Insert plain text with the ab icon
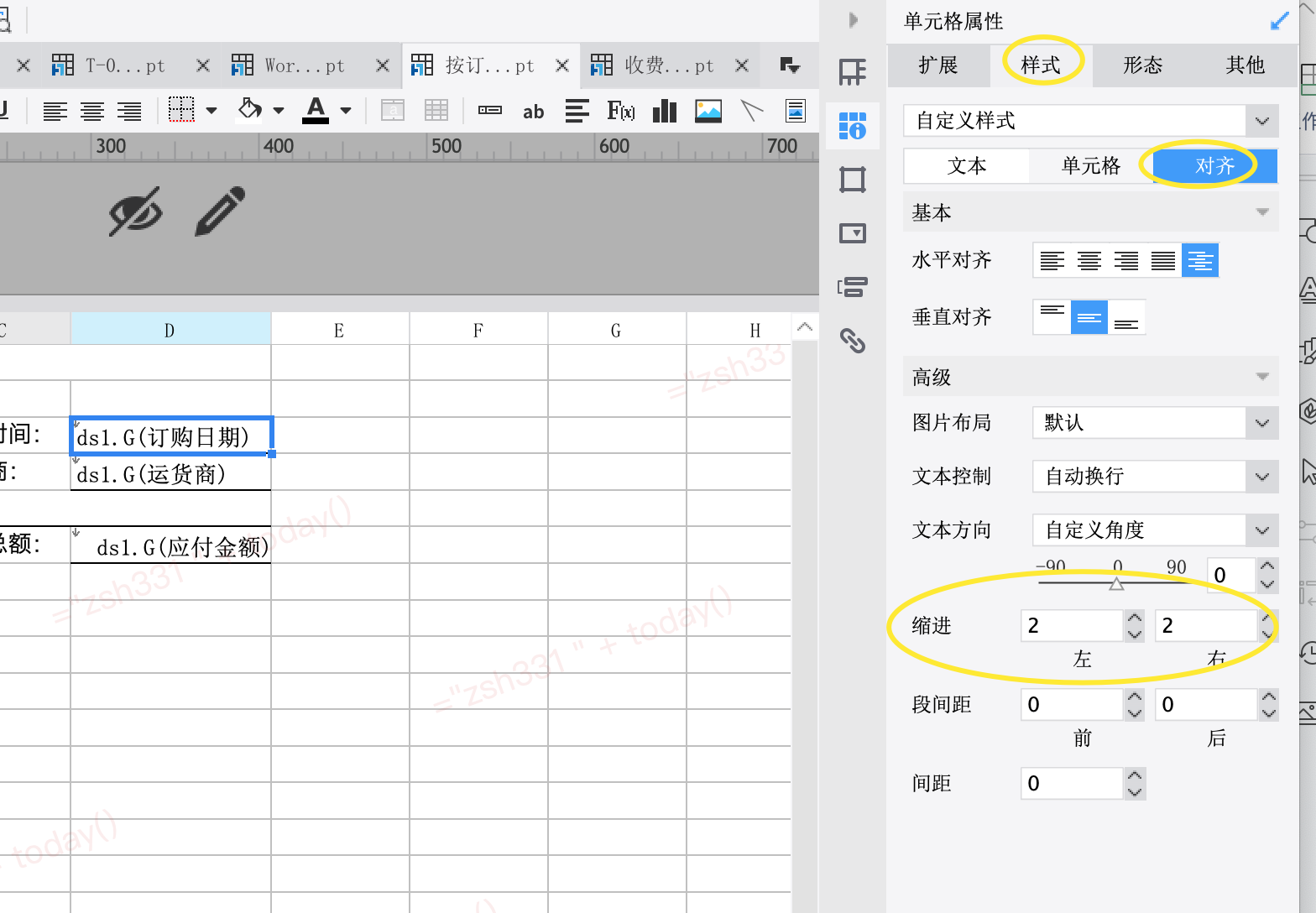The width and height of the screenshot is (1316, 913). click(534, 111)
